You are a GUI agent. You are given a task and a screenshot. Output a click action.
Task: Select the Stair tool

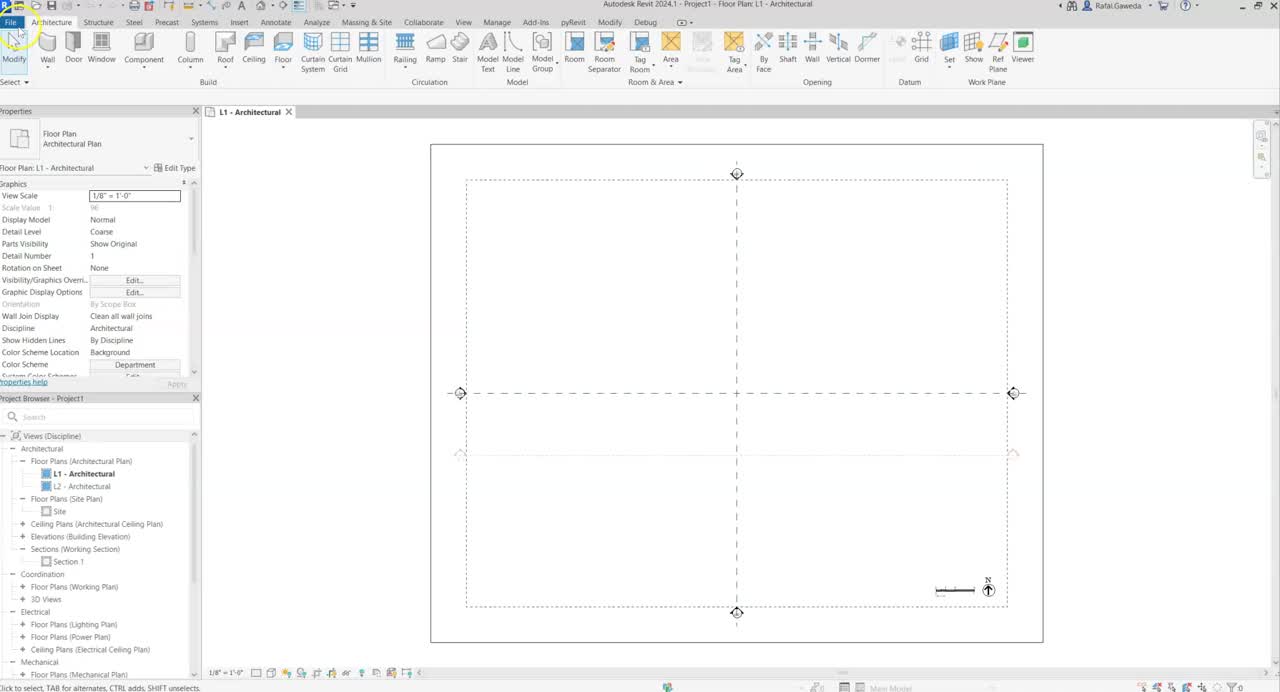(460, 48)
